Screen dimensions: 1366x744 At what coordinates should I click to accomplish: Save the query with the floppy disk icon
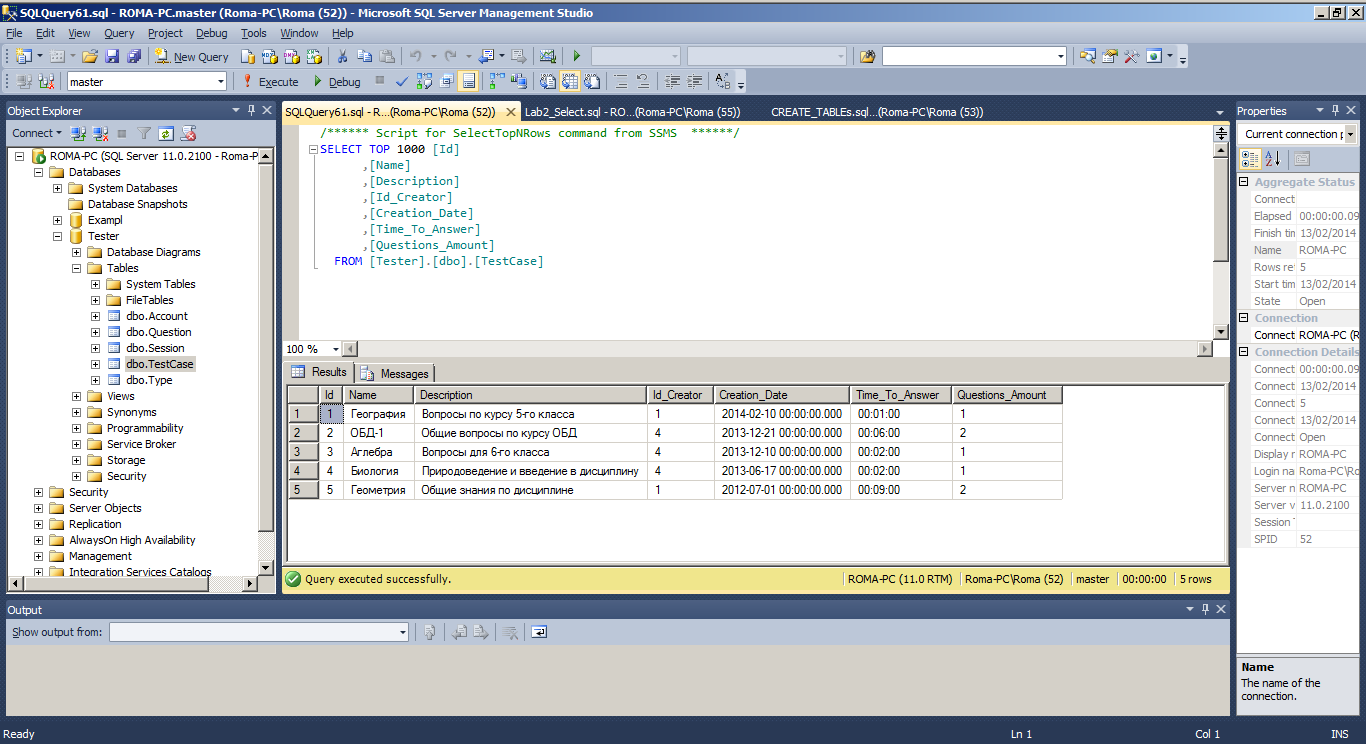112,57
